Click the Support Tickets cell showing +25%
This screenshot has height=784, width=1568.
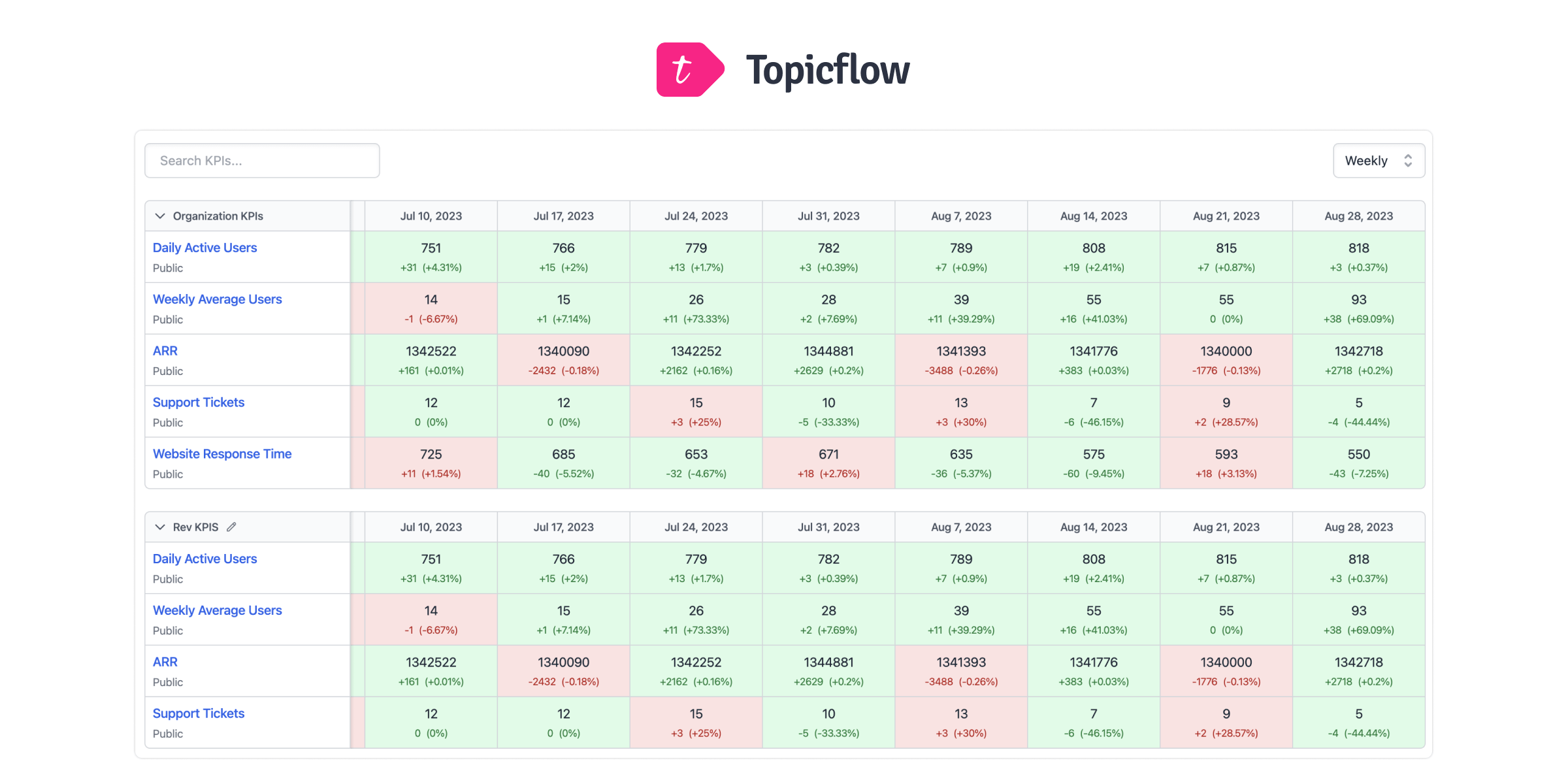695,411
